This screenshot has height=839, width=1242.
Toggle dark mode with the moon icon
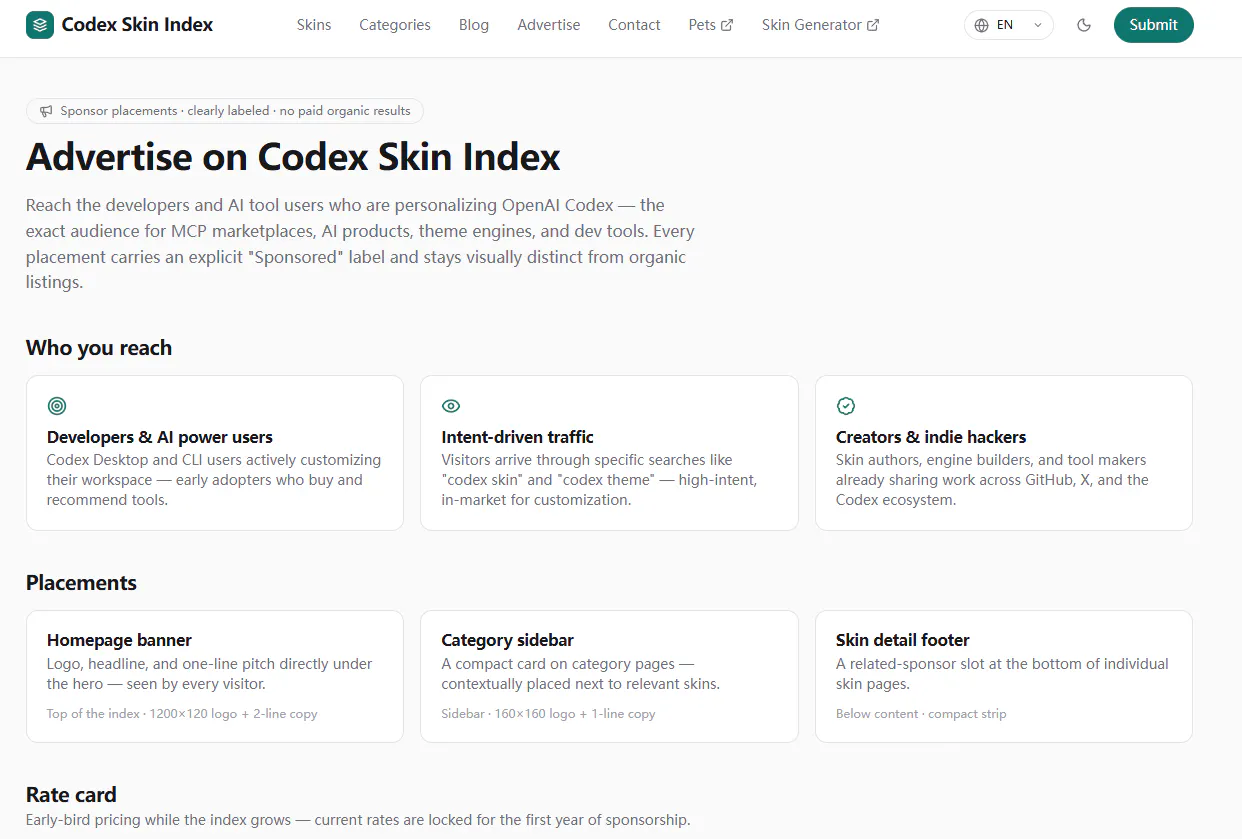click(x=1084, y=25)
